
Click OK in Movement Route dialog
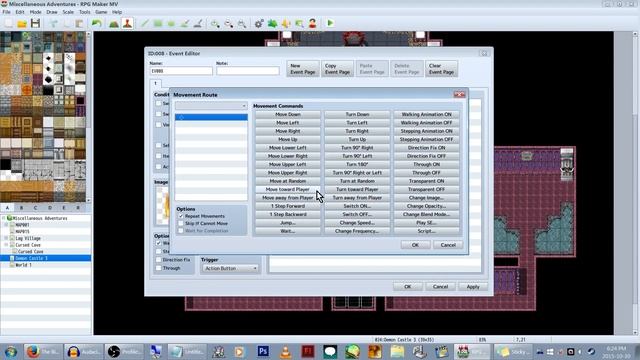tap(415, 245)
